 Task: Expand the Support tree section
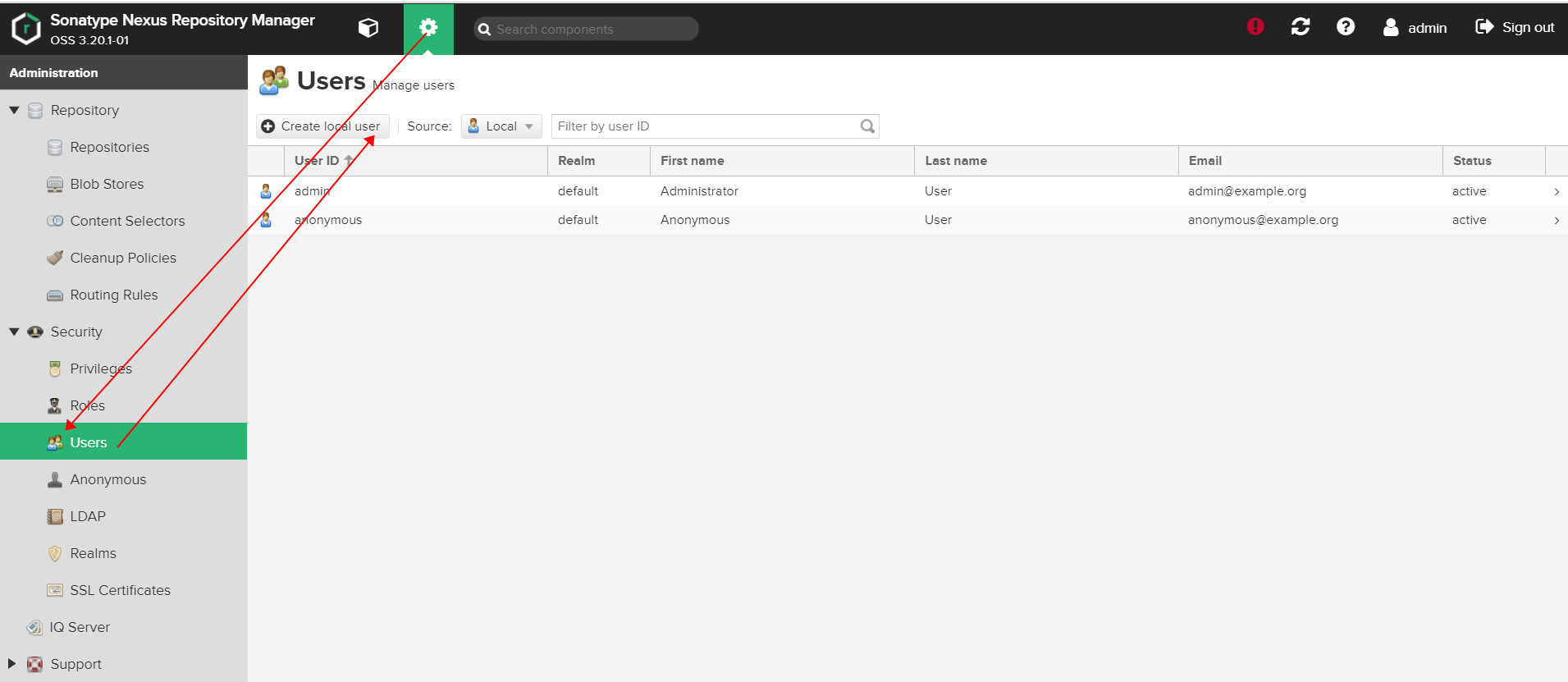[x=11, y=663]
